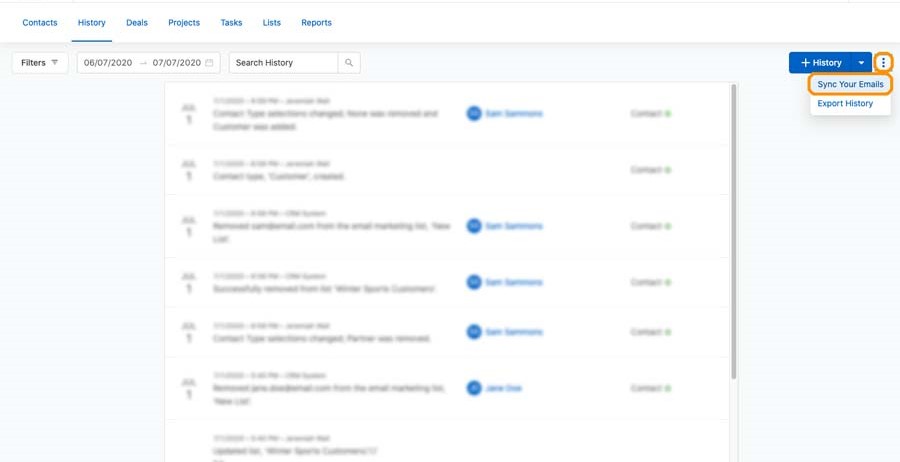The image size is (900, 462).
Task: Add a new History entry
Action: 820,63
